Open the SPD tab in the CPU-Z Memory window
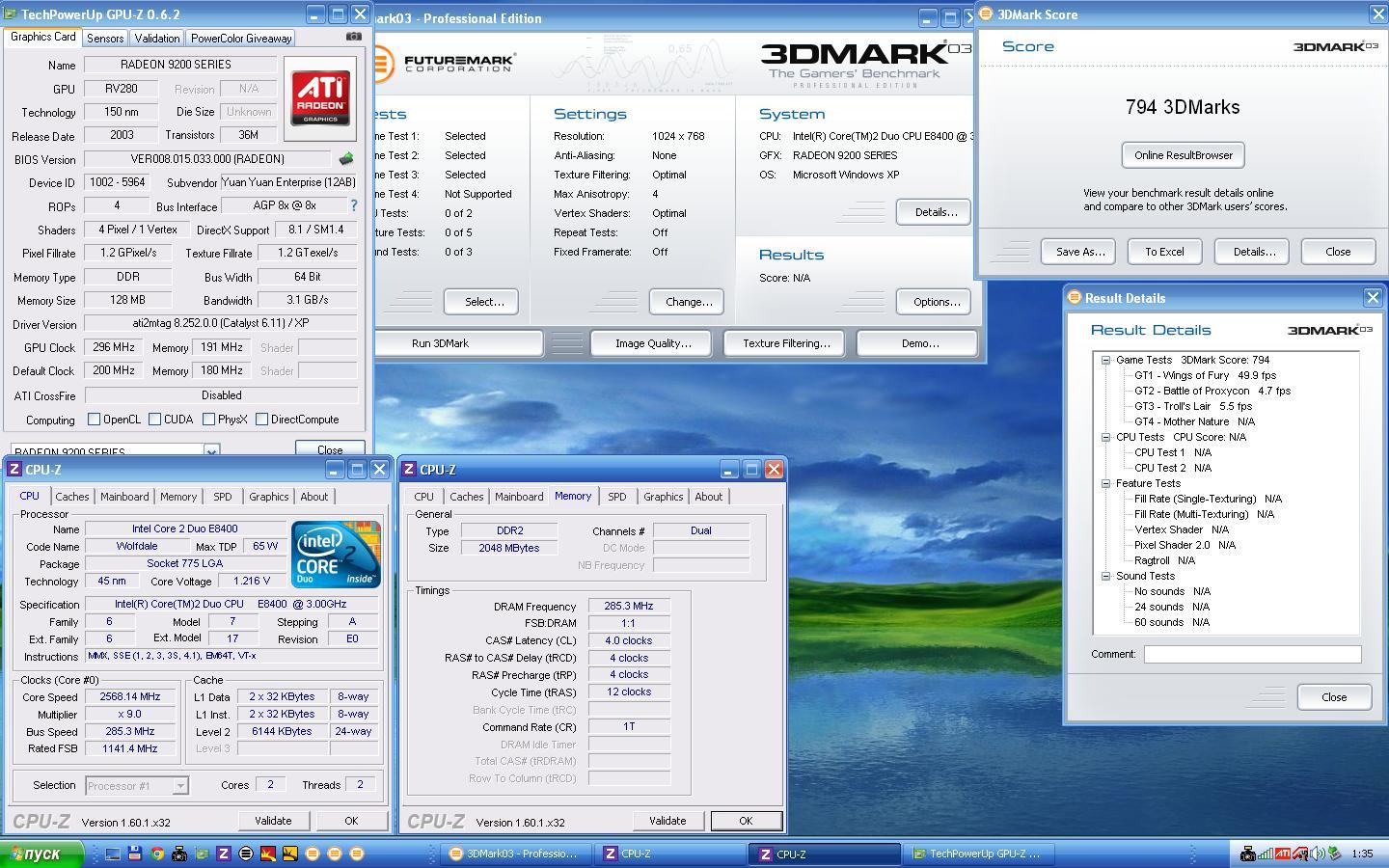 (x=616, y=497)
